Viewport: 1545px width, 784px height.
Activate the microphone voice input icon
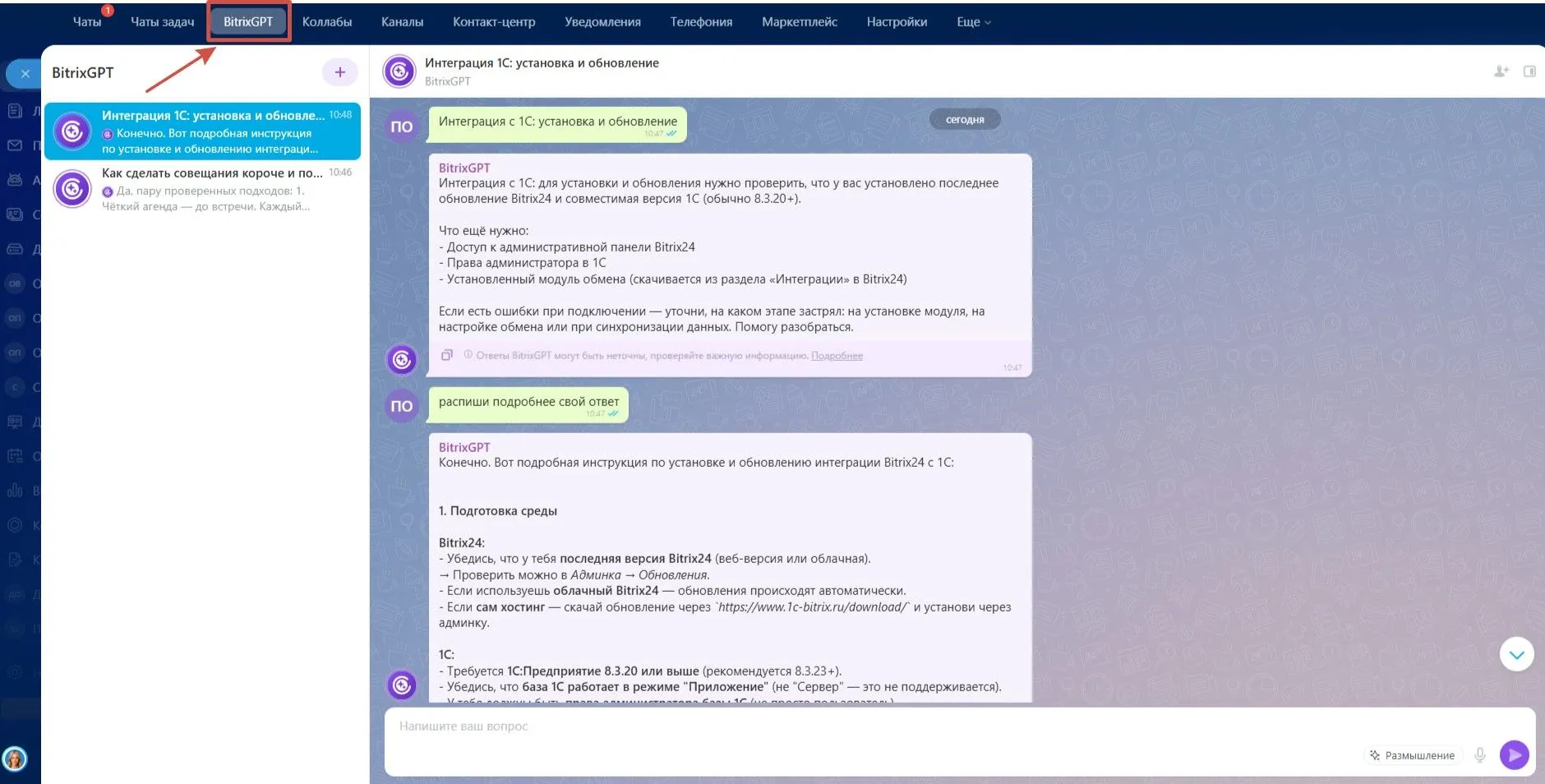(x=1479, y=754)
